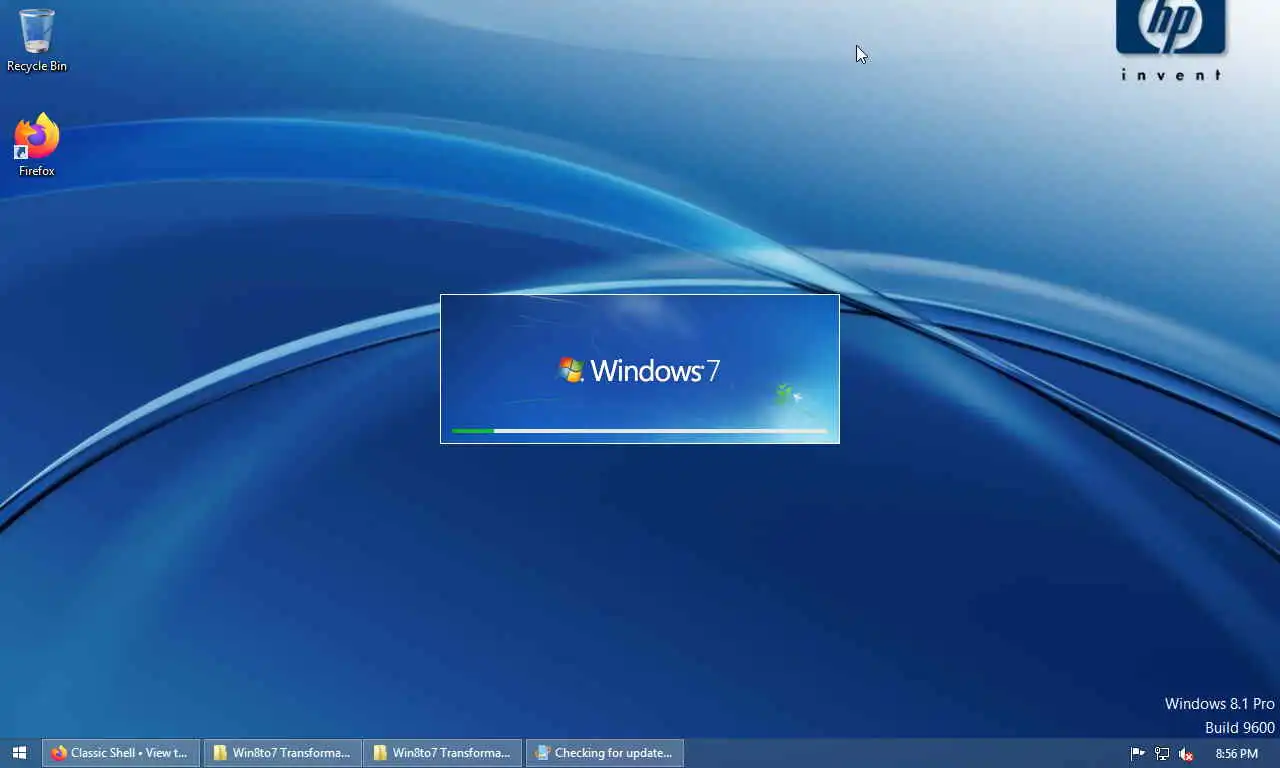
Task: Switch to second Win8to7 Transforma... taskbar item
Action: point(443,753)
